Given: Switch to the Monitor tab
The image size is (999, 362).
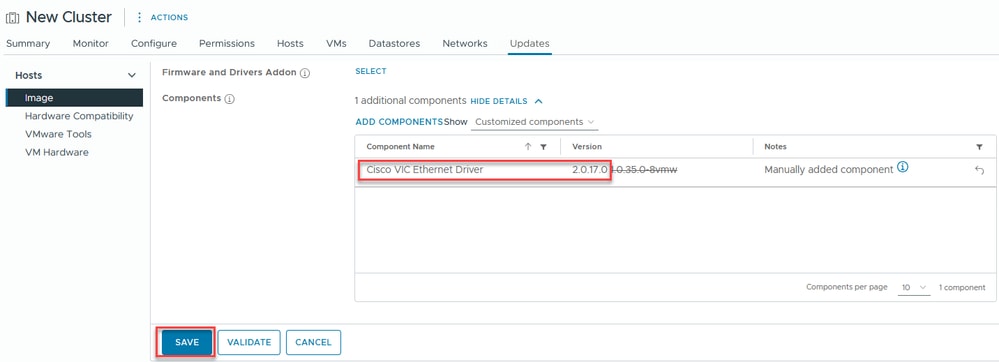Looking at the screenshot, I should [90, 43].
